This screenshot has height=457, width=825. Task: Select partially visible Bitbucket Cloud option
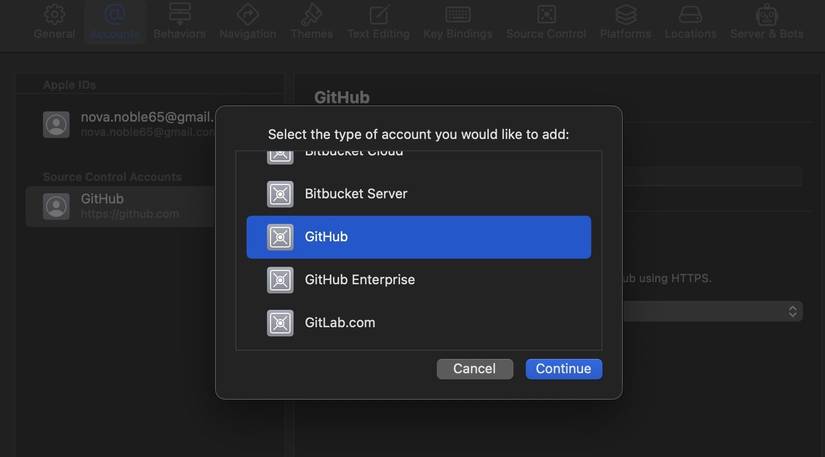tap(419, 157)
